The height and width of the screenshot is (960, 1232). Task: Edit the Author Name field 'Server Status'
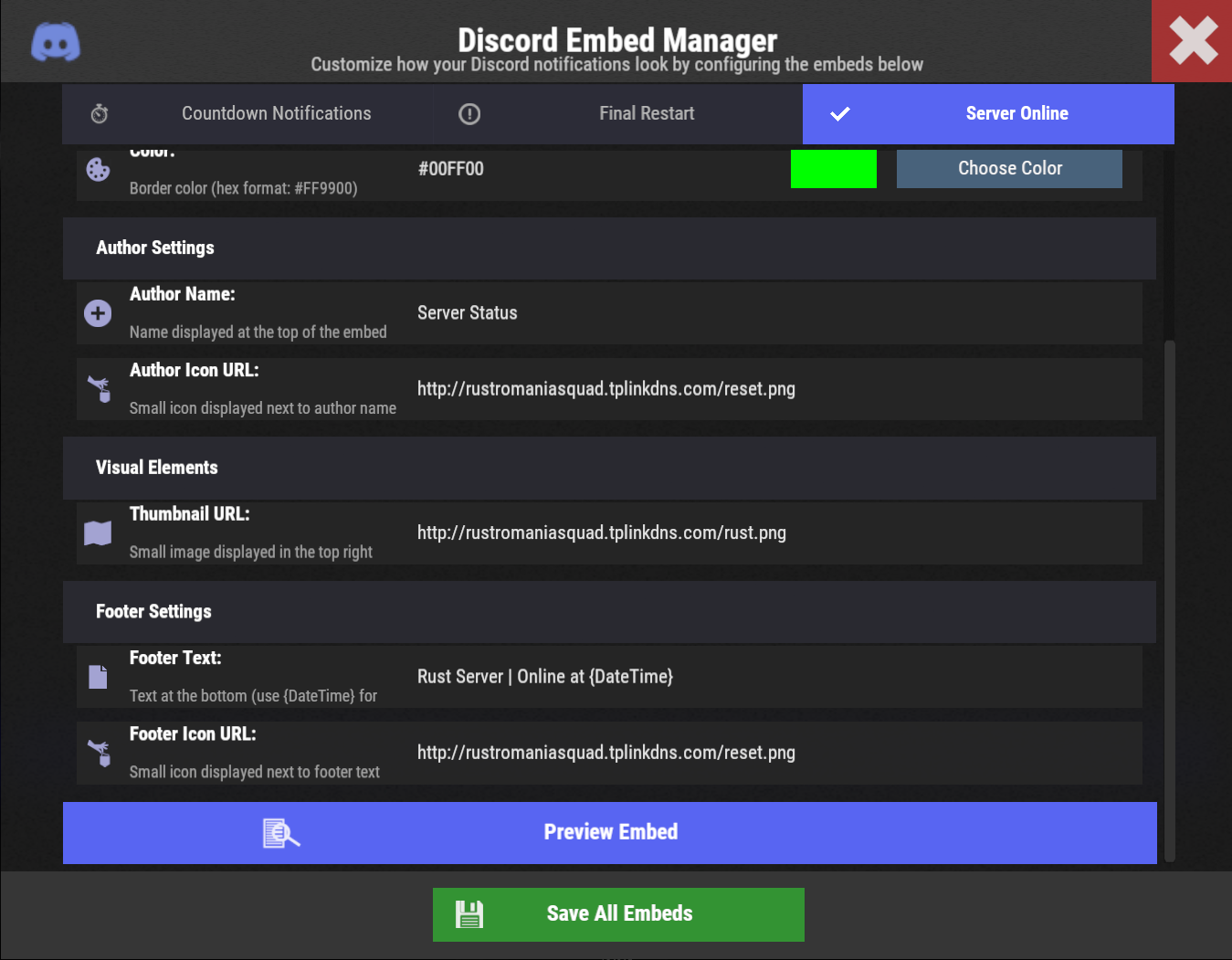tap(776, 313)
